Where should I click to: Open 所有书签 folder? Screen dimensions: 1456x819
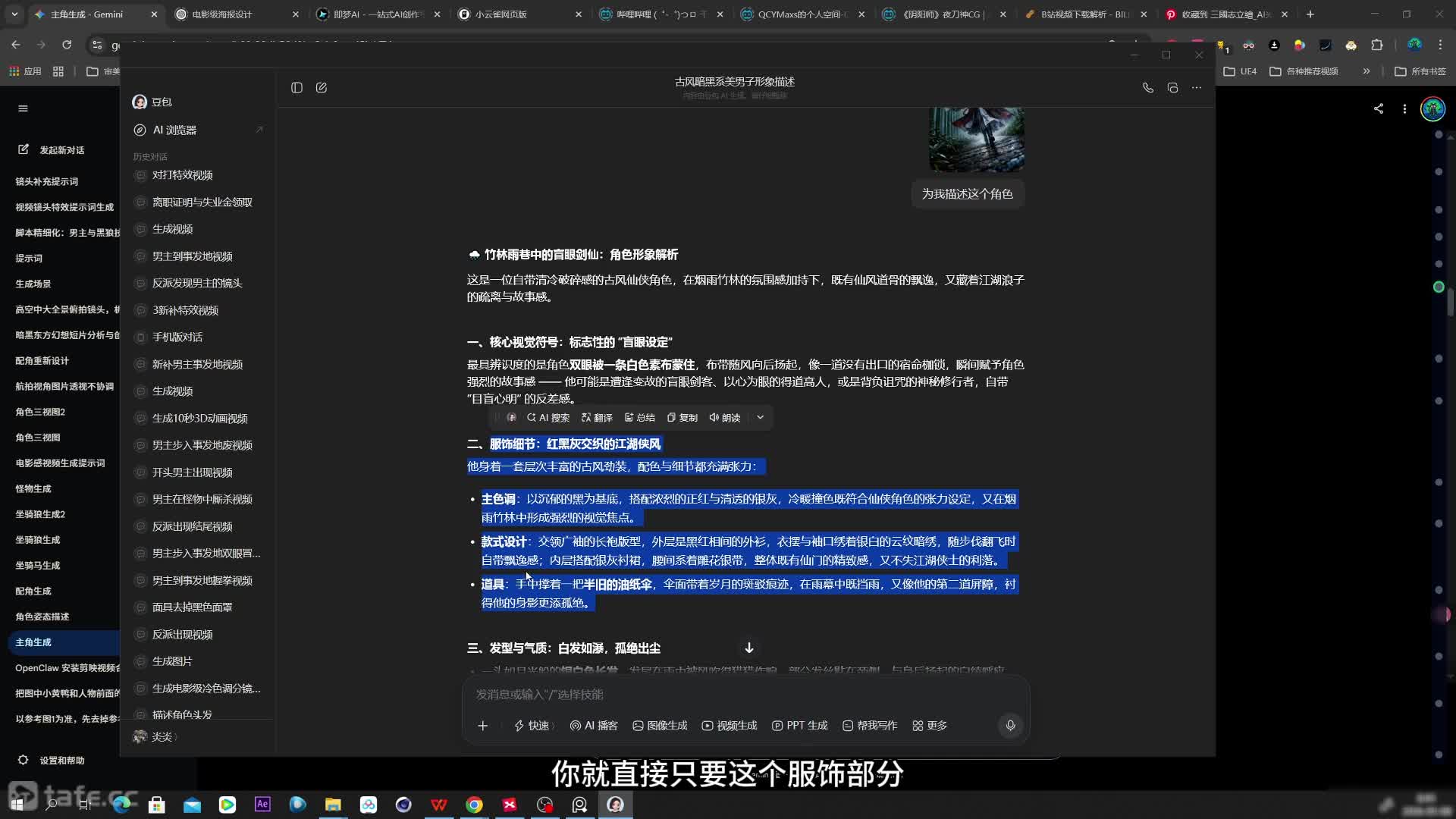1420,71
